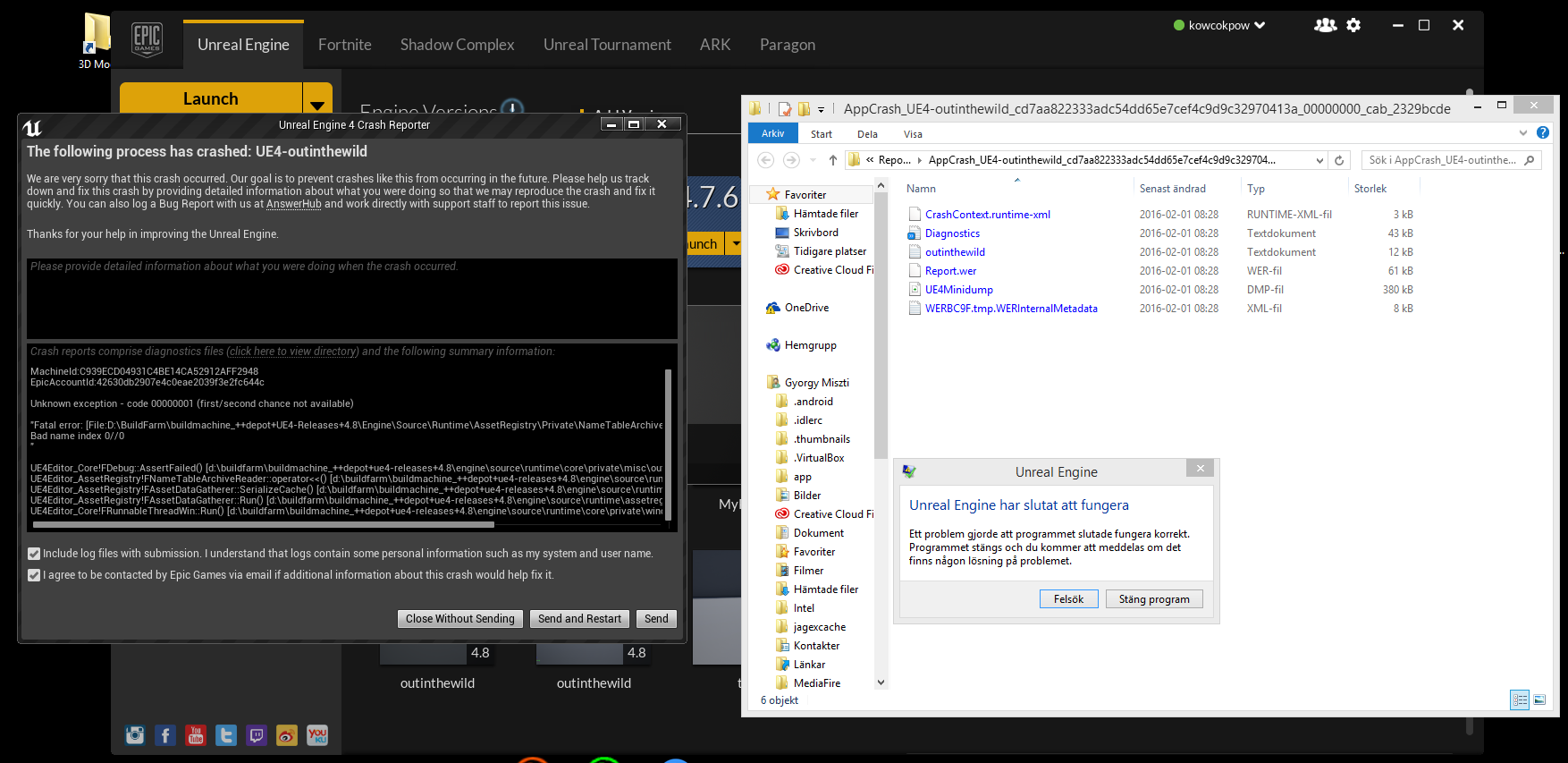The image size is (1568, 763).
Task: Select the .VirtualBox folder in tree
Action: point(810,458)
